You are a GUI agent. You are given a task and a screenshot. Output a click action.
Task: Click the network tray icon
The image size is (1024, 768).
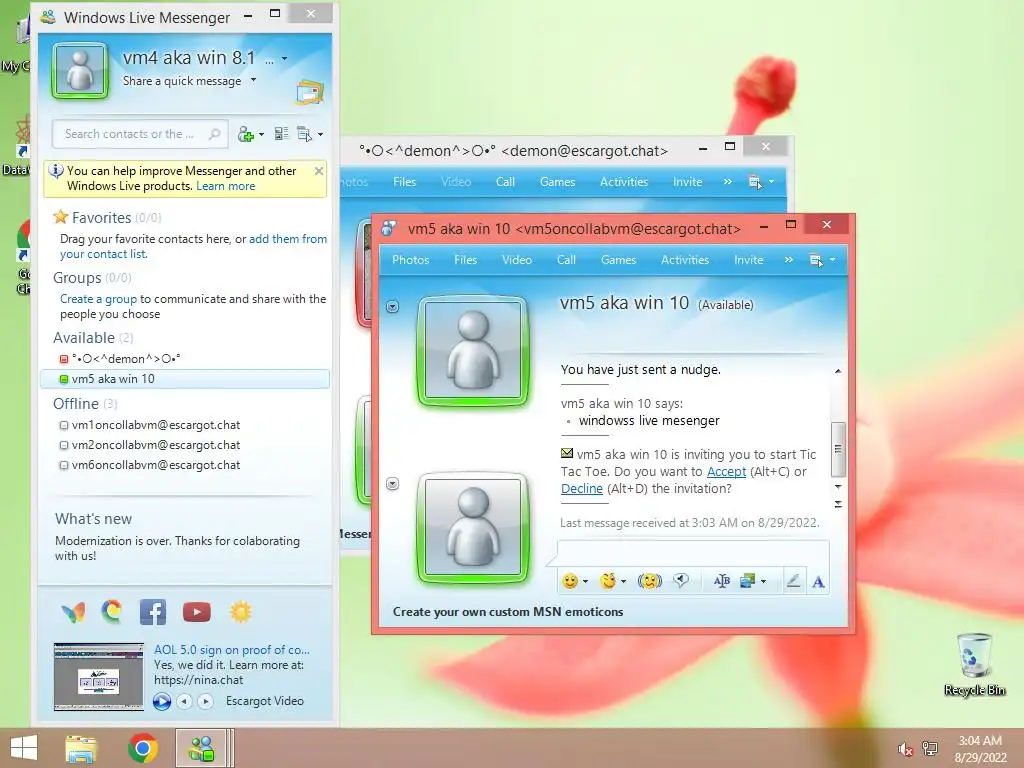pos(929,748)
